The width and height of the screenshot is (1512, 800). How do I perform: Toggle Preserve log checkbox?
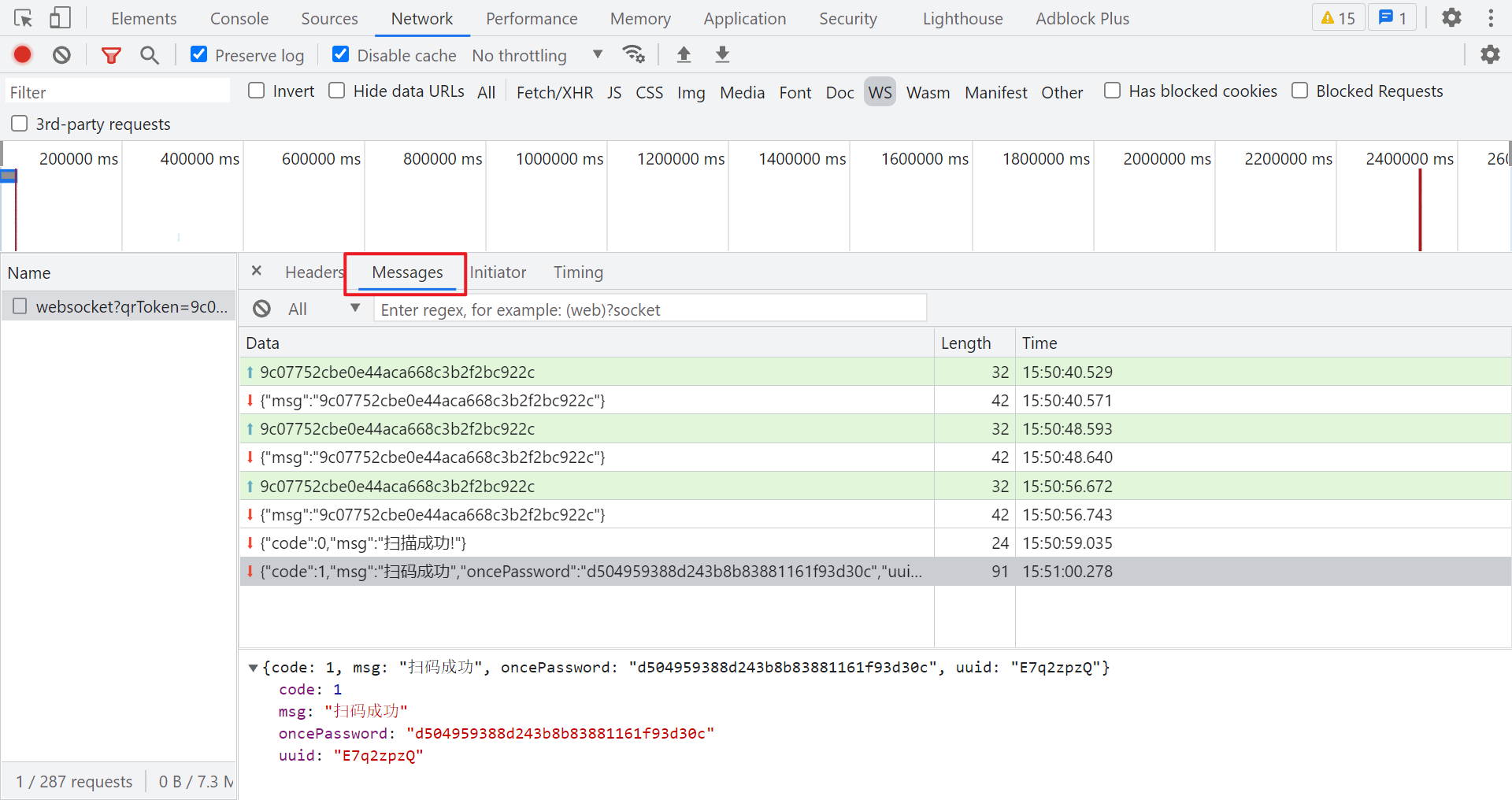[x=199, y=54]
